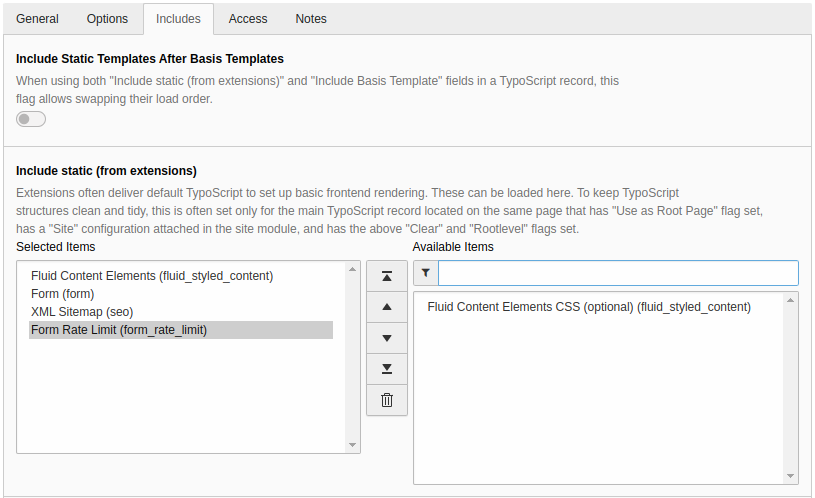Select XML Sitemap (seo) item
Screen dimensions: 815x498
[x=181, y=312]
